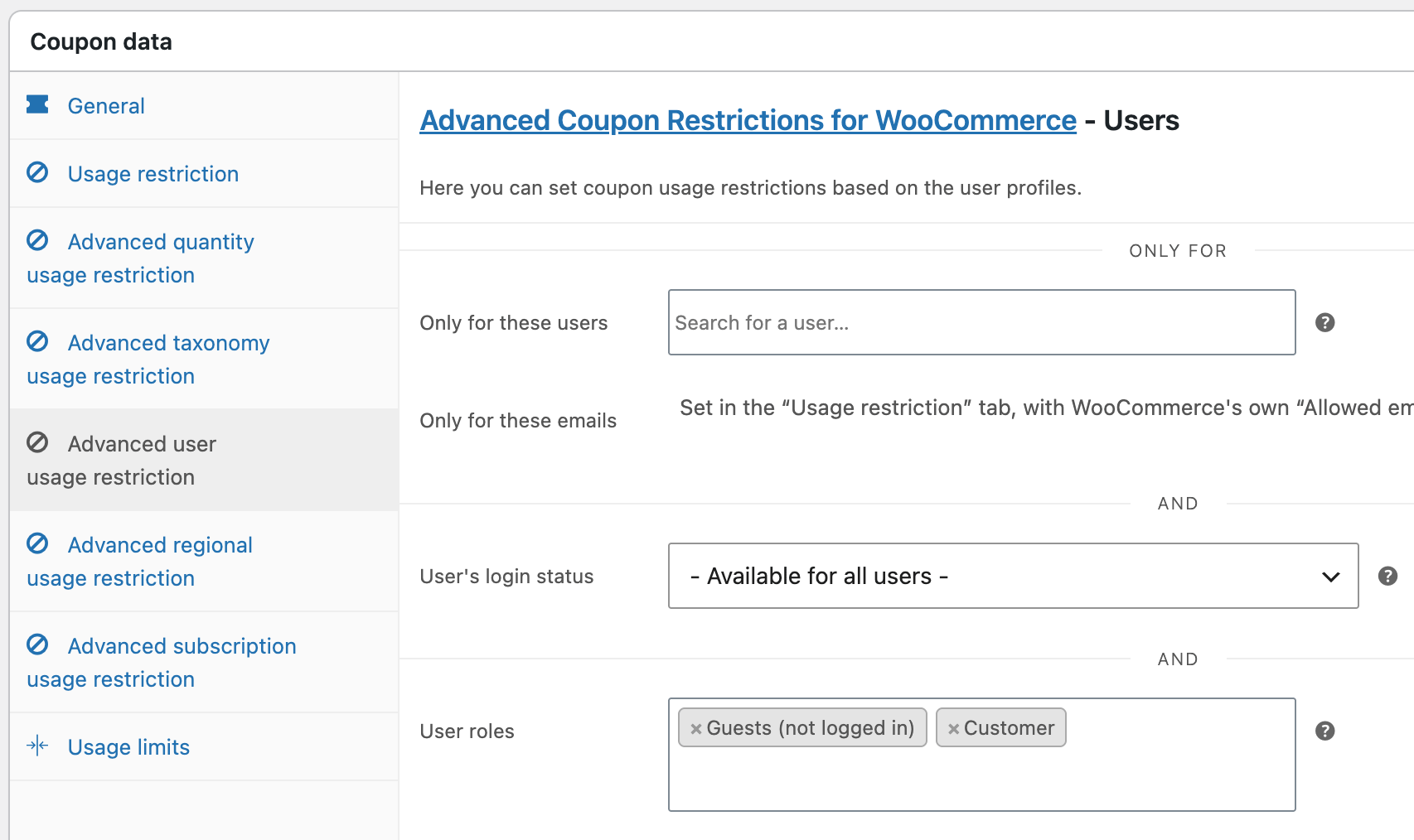Show help tip for User's login status

click(x=1388, y=576)
